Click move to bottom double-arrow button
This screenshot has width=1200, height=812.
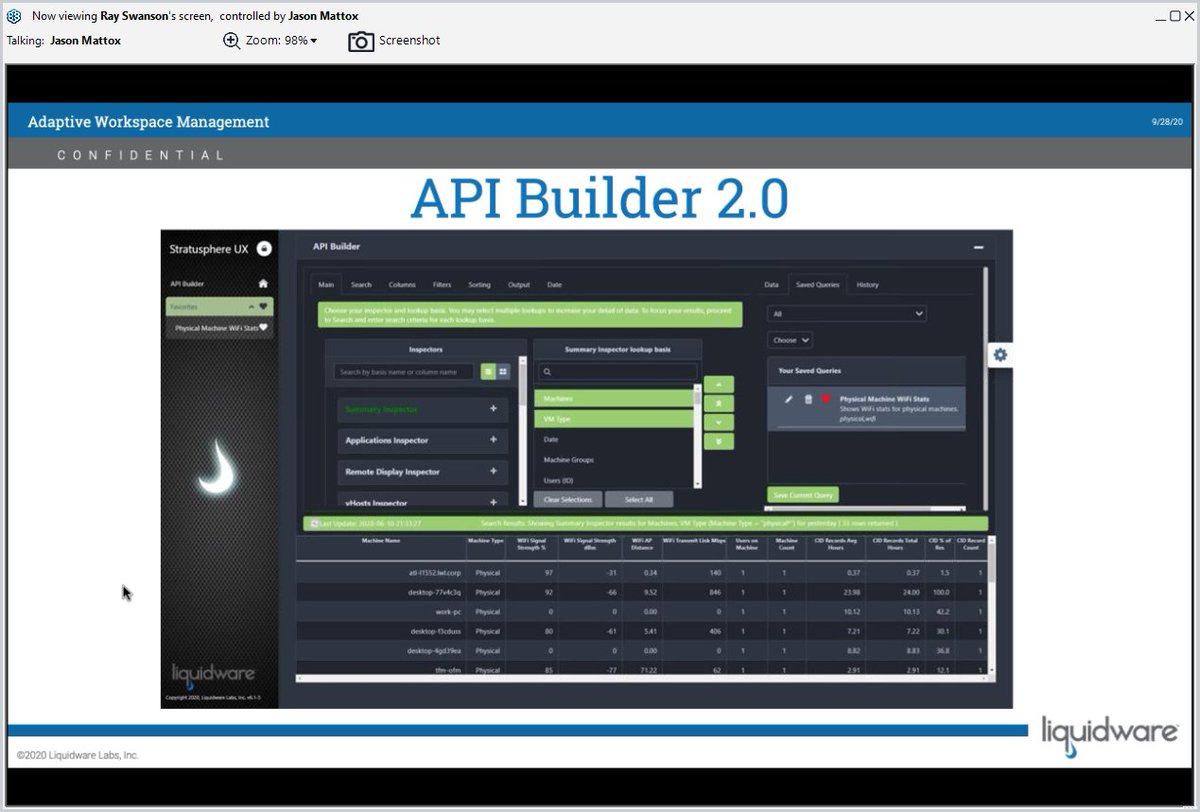719,441
